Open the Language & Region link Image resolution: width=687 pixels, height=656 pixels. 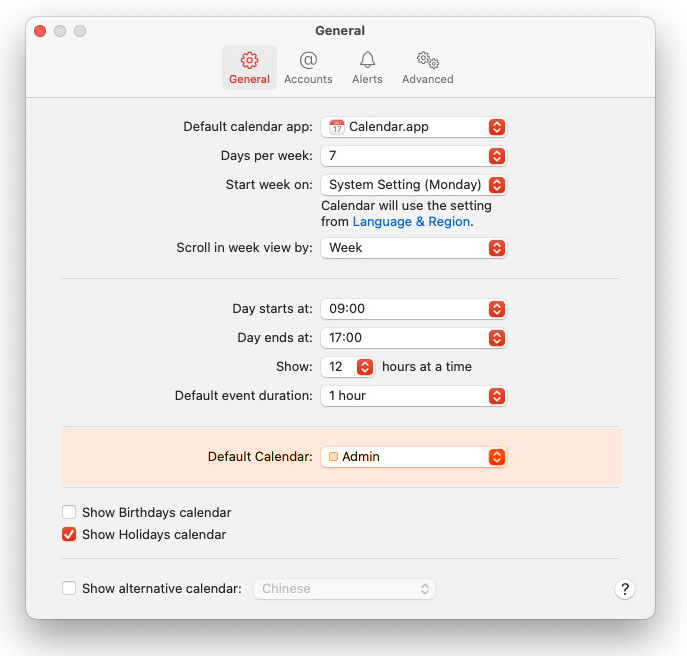[411, 222]
